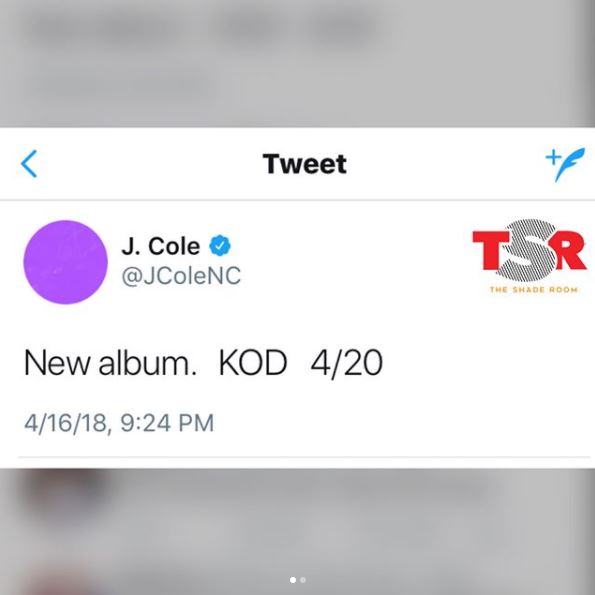
Task: Click the small plus sign on the compose icon
Action: (554, 157)
